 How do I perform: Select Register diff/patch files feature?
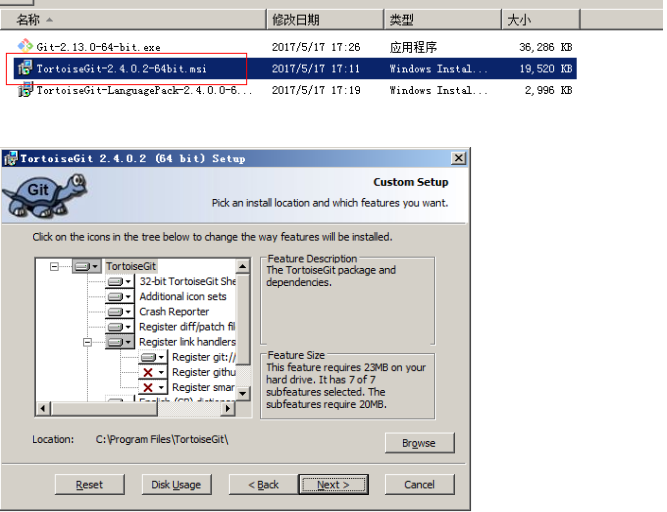click(x=187, y=327)
